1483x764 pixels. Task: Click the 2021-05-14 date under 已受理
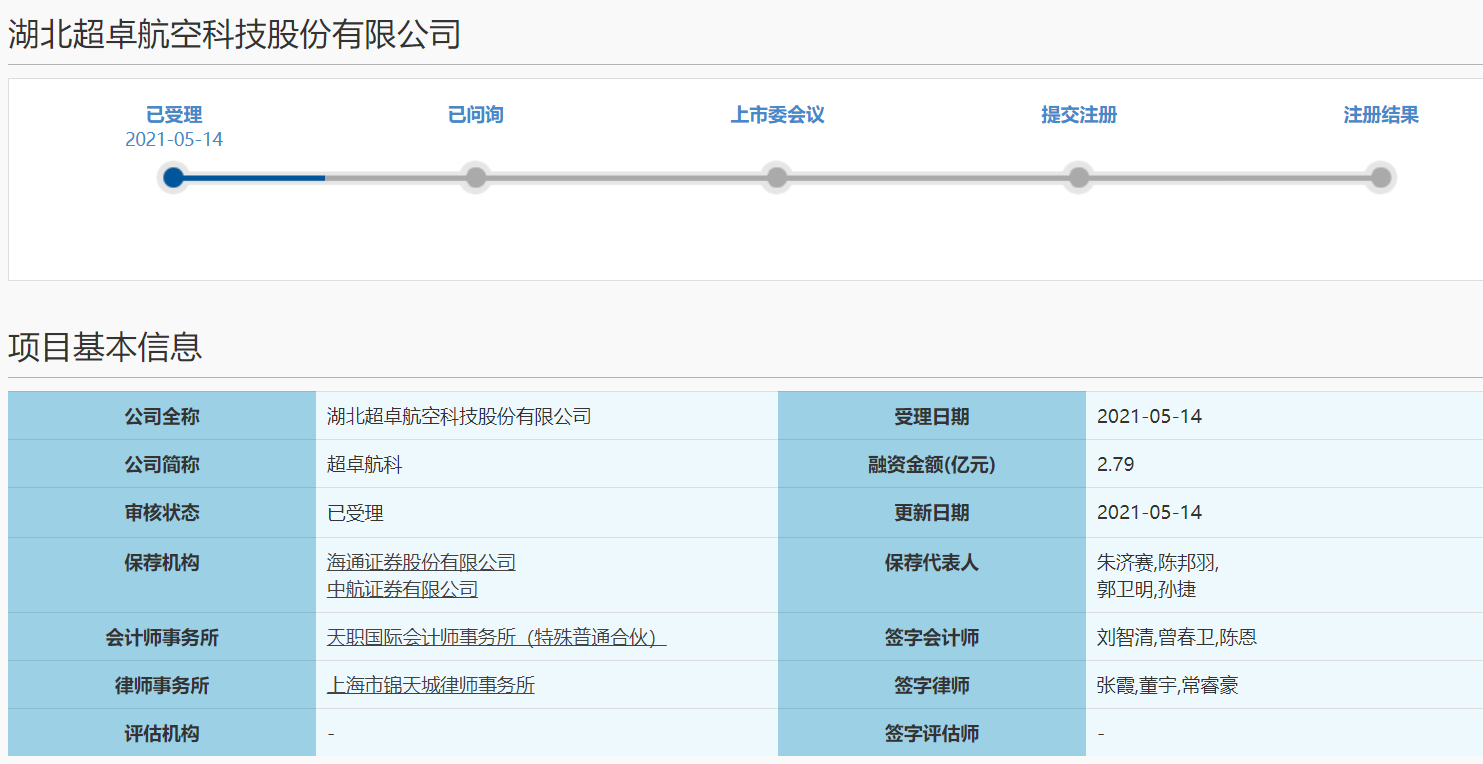(x=174, y=140)
